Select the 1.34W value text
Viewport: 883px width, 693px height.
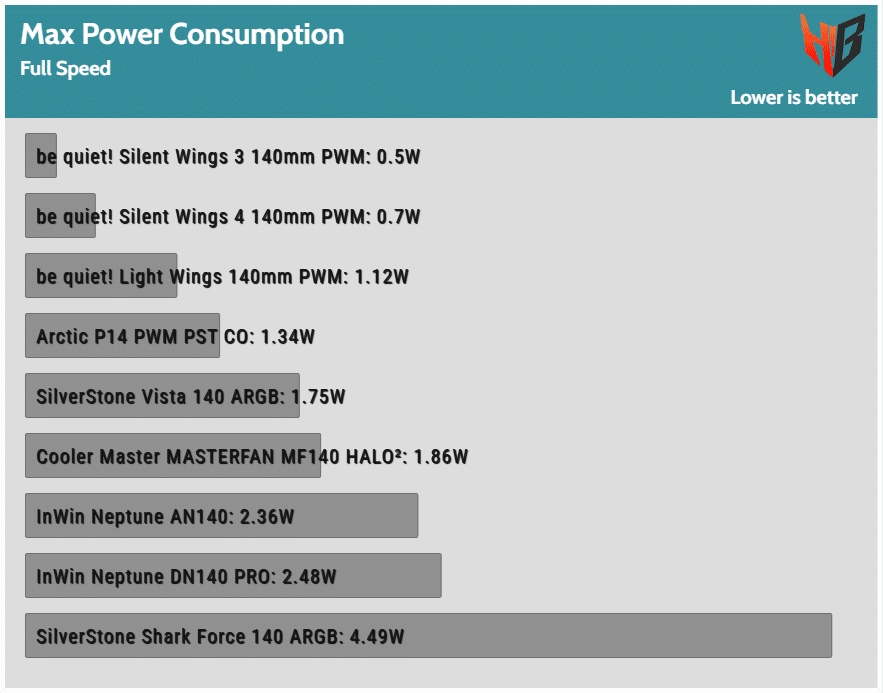tap(288, 337)
